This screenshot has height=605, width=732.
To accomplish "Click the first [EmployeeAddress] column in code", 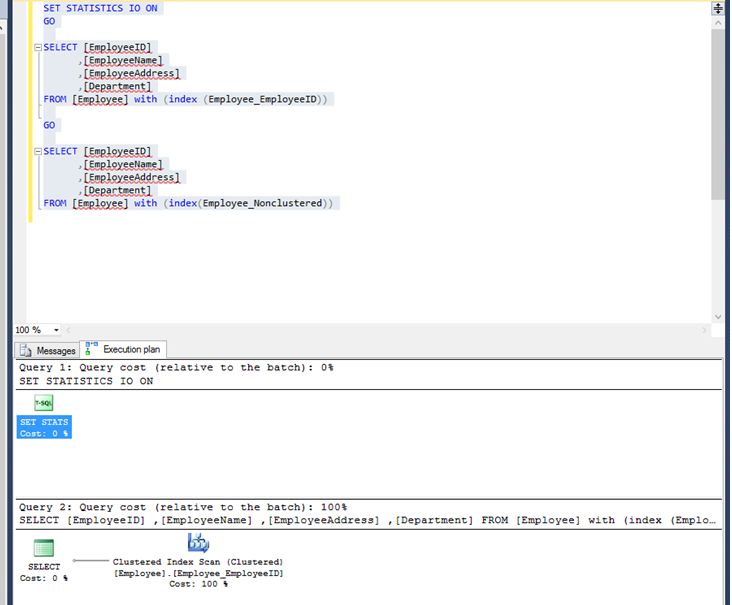I will 132,73.
